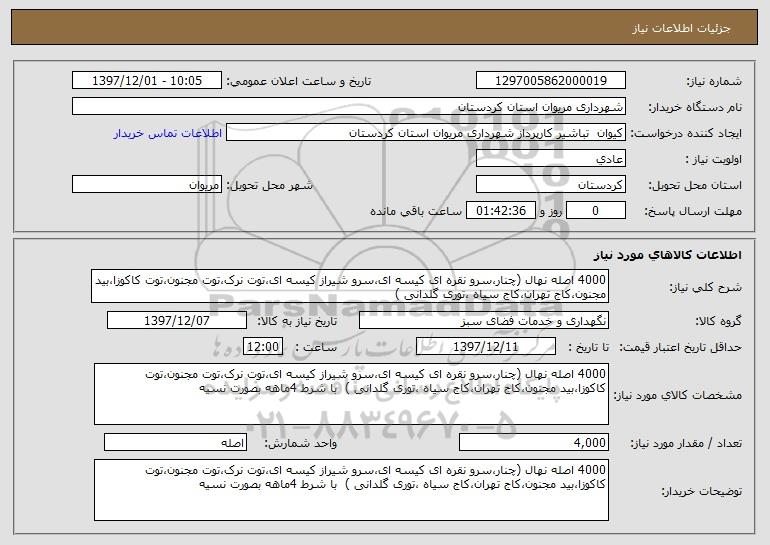Click the شرح کلی نیاز description box
The image size is (770, 545).
[350, 286]
